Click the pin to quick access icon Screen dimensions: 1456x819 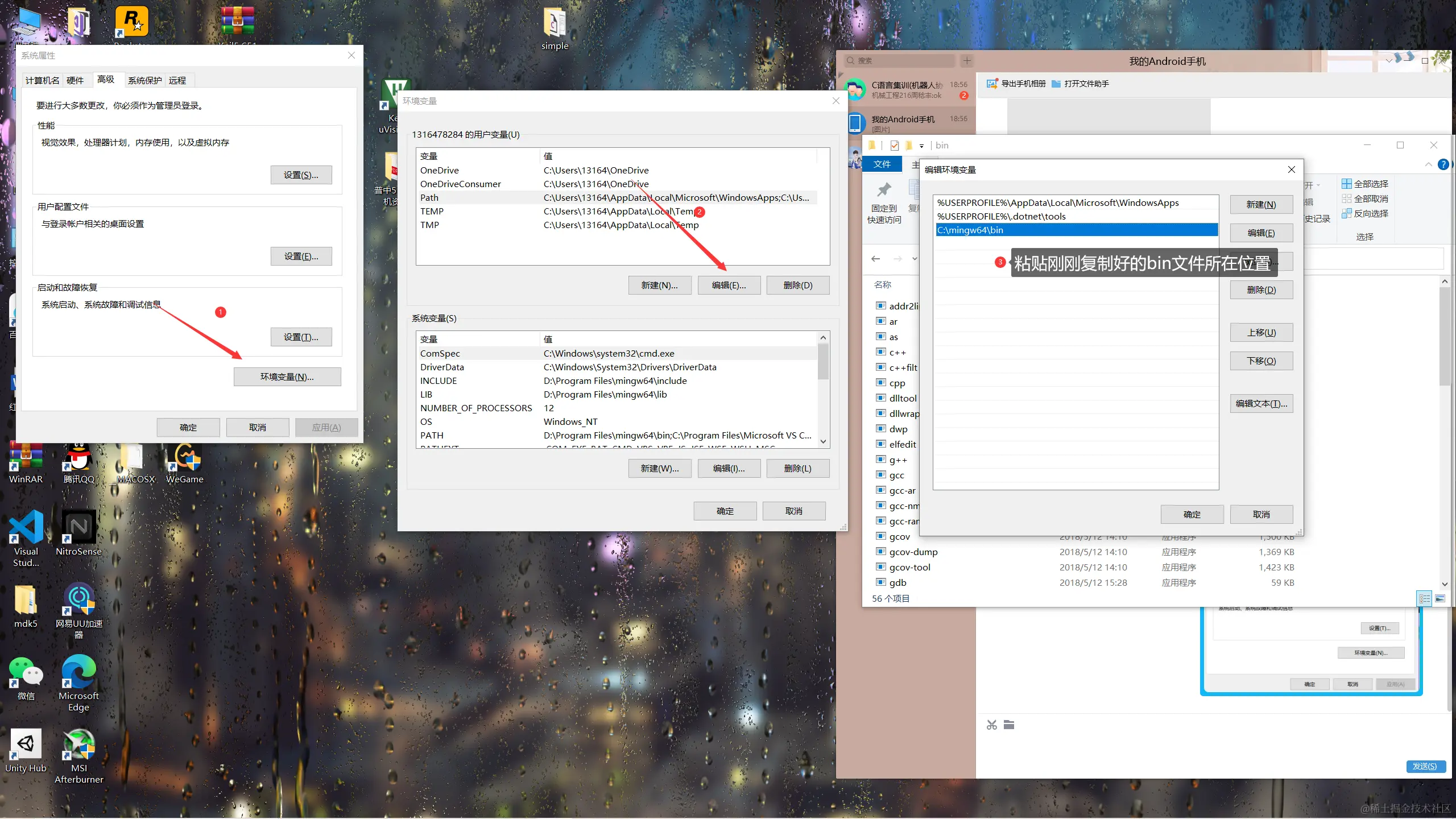[884, 191]
